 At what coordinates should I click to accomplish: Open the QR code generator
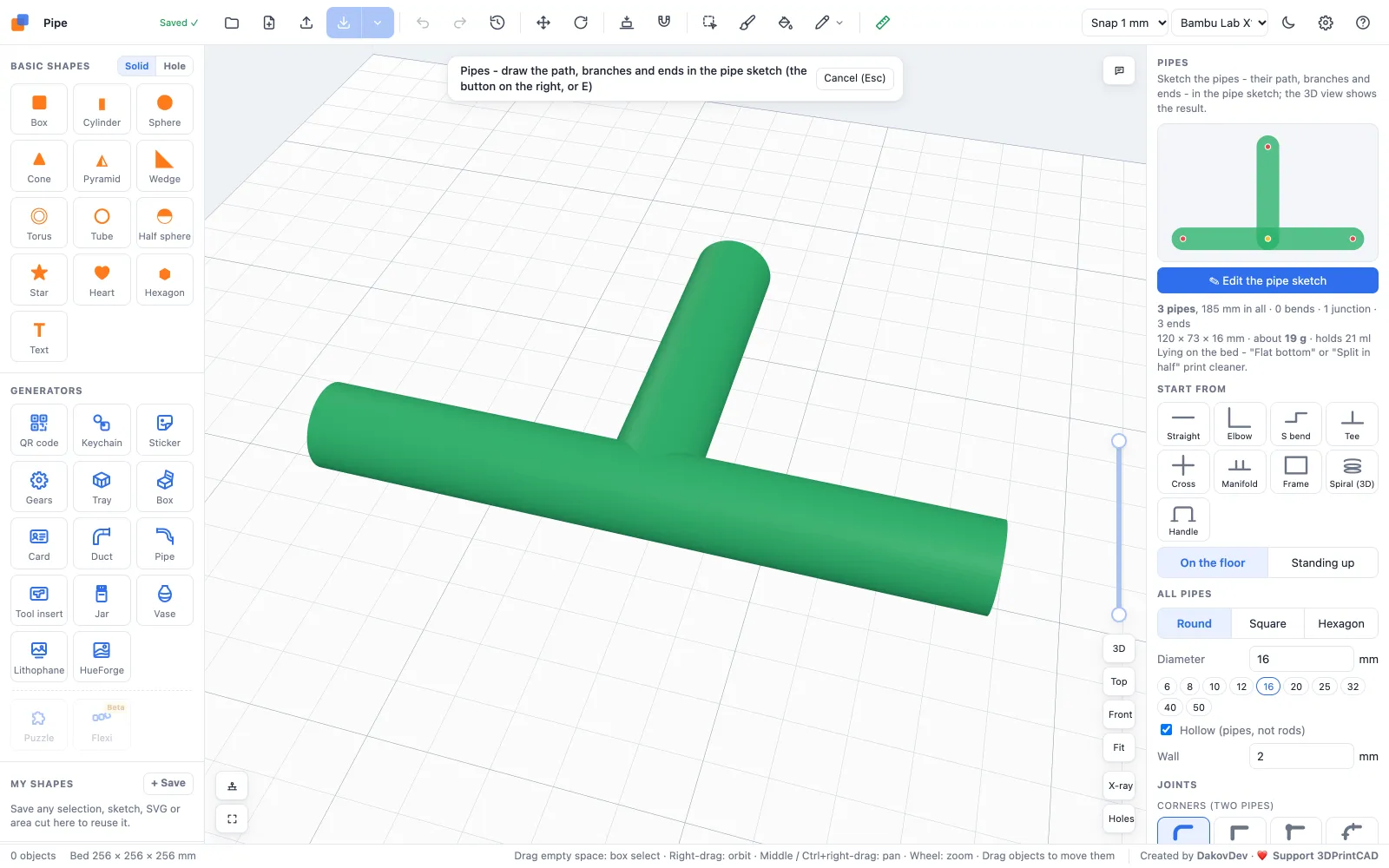click(39, 430)
